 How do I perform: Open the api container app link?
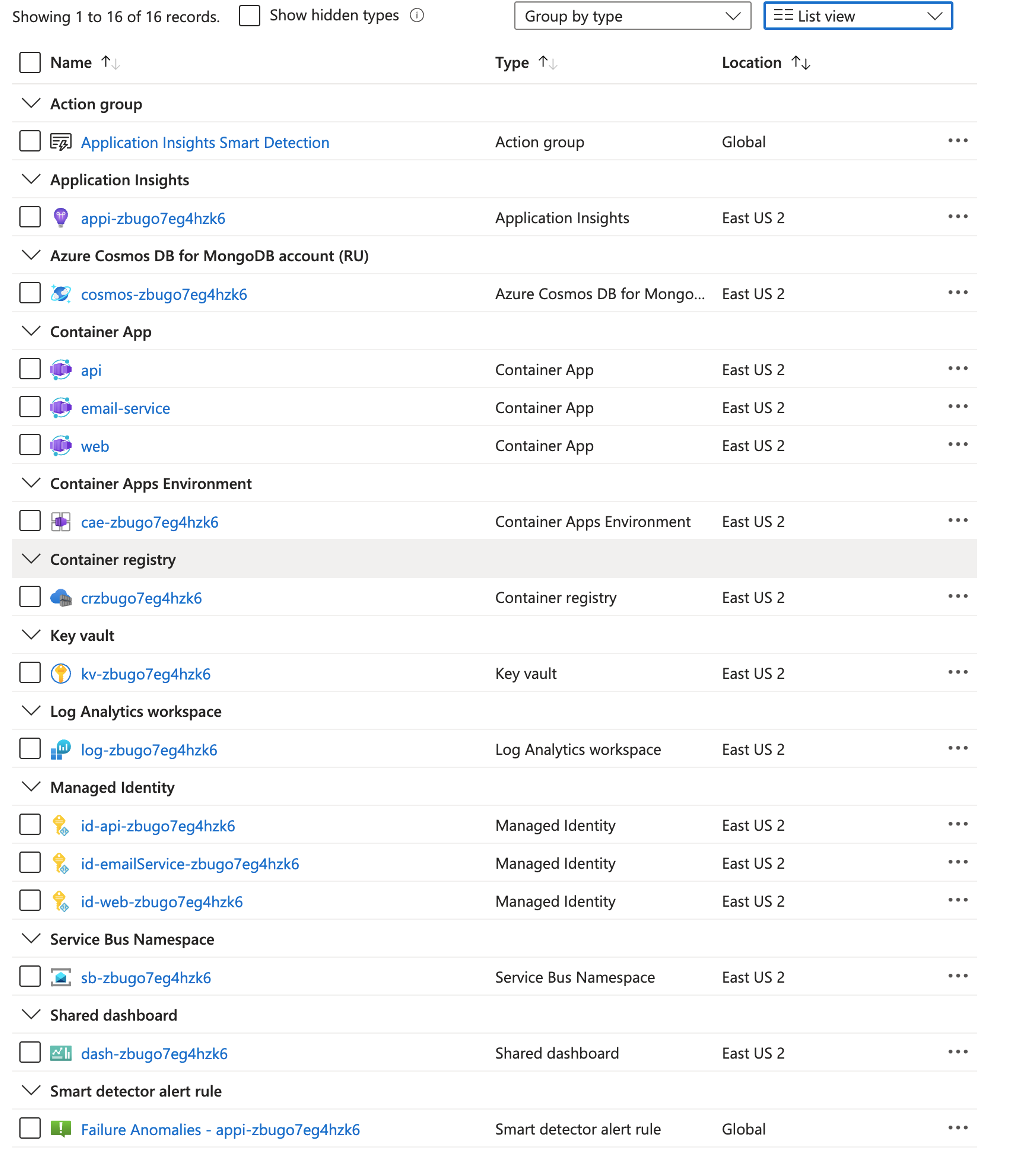click(x=91, y=371)
